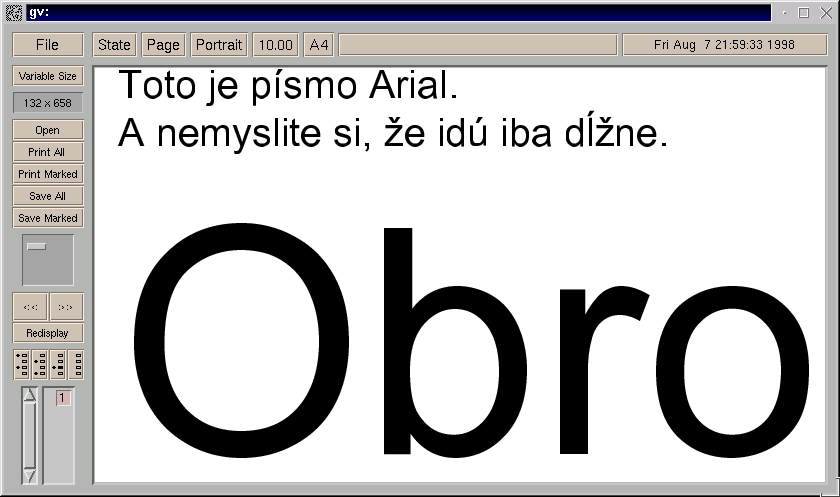Click the mark current page icon

pos(57,365)
